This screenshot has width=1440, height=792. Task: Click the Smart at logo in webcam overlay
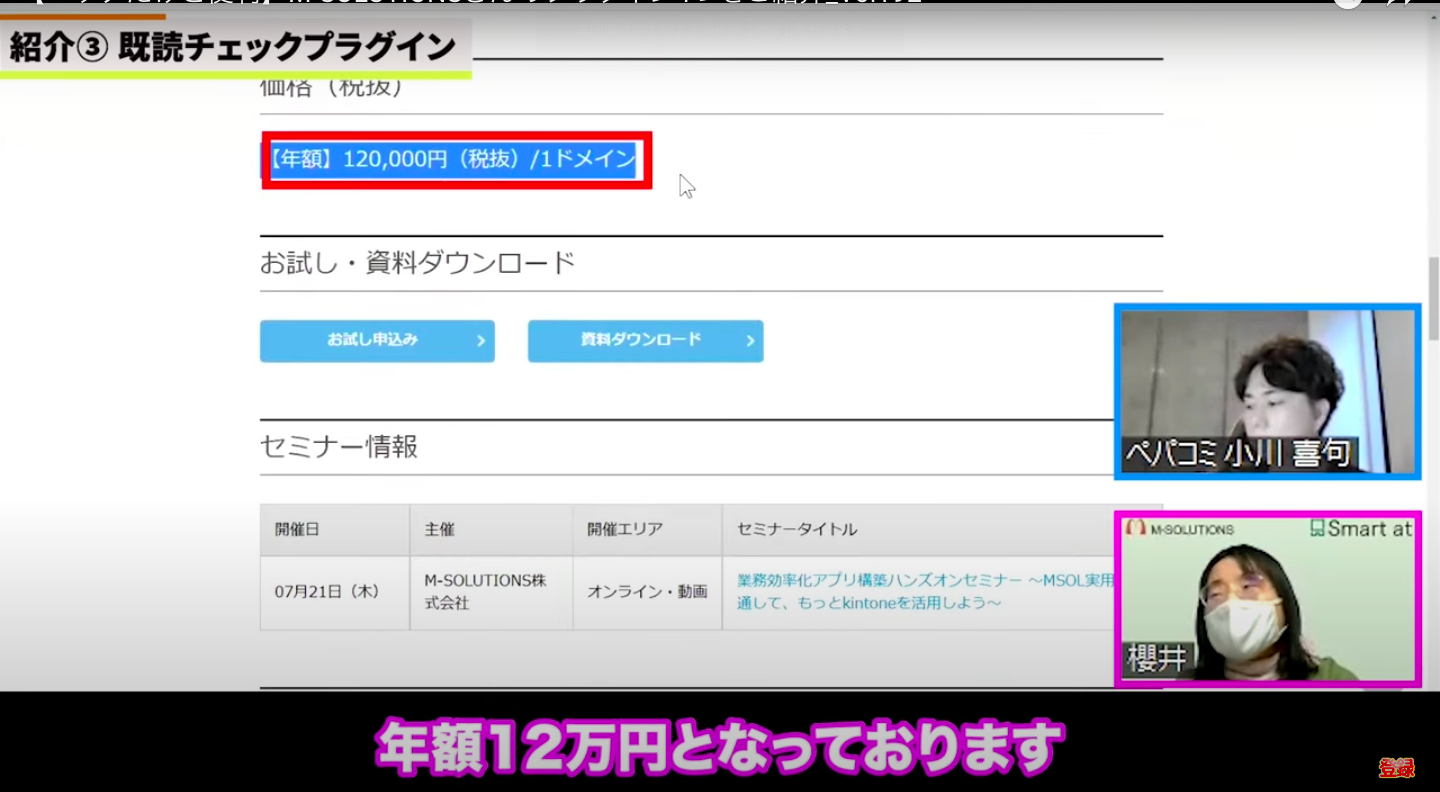coord(1361,529)
